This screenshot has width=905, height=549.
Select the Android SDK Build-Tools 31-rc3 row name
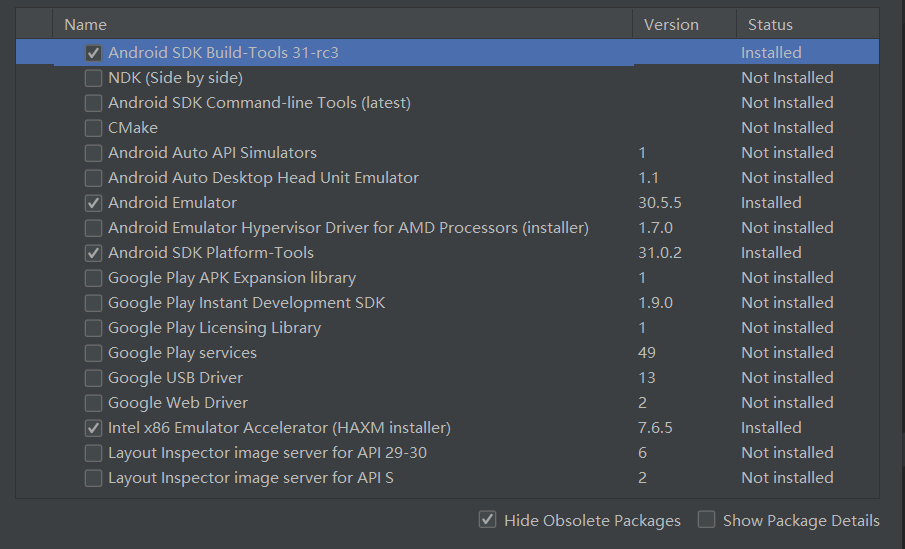223,53
